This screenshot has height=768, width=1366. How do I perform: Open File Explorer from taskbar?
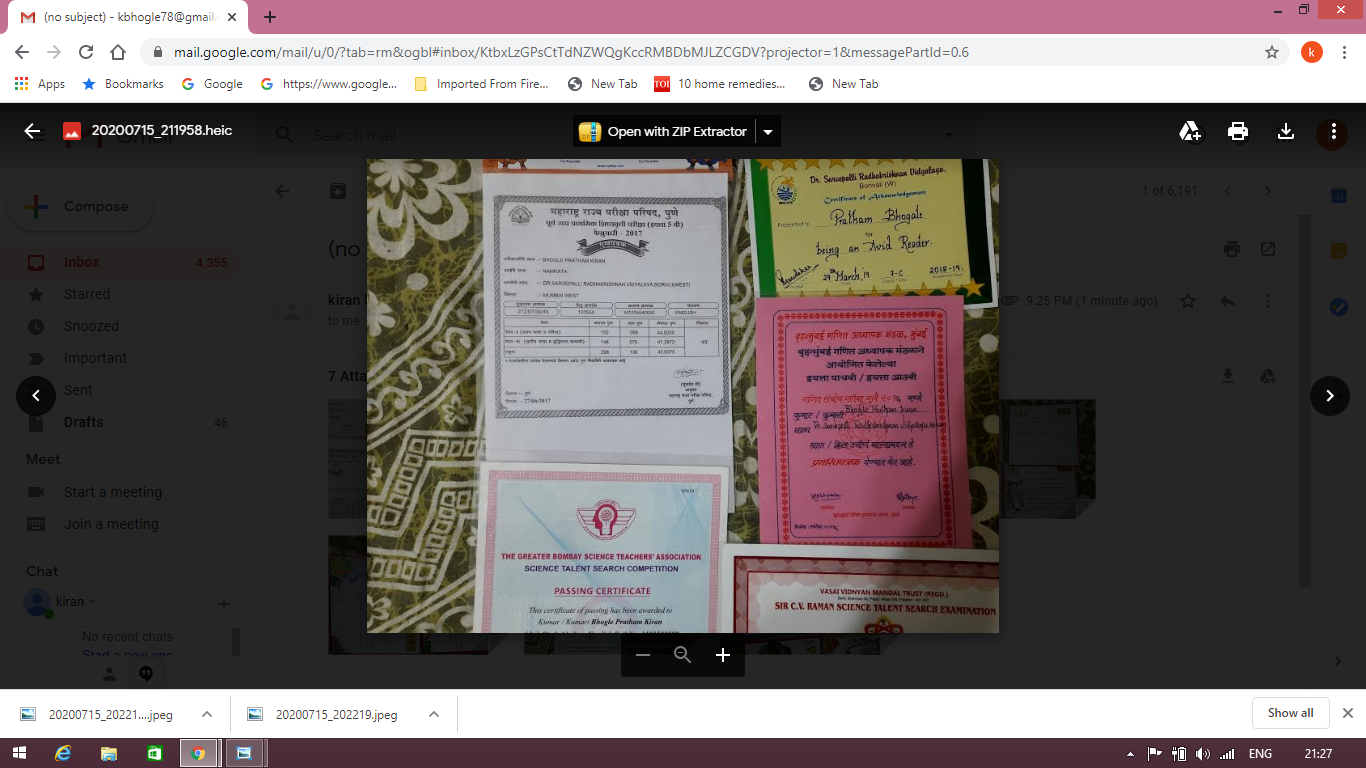pyautogui.click(x=108, y=753)
